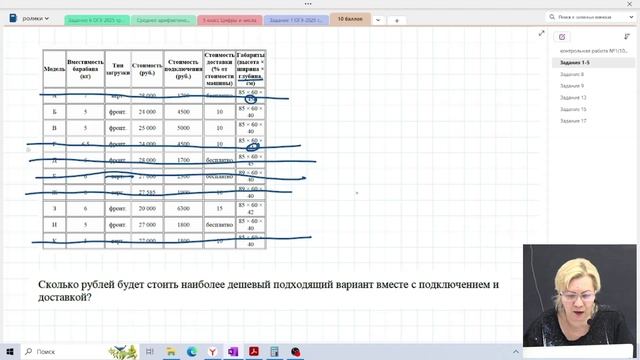640x360 pixels.
Task: Open the 'Задание 17' page
Action: pyautogui.click(x=594, y=121)
